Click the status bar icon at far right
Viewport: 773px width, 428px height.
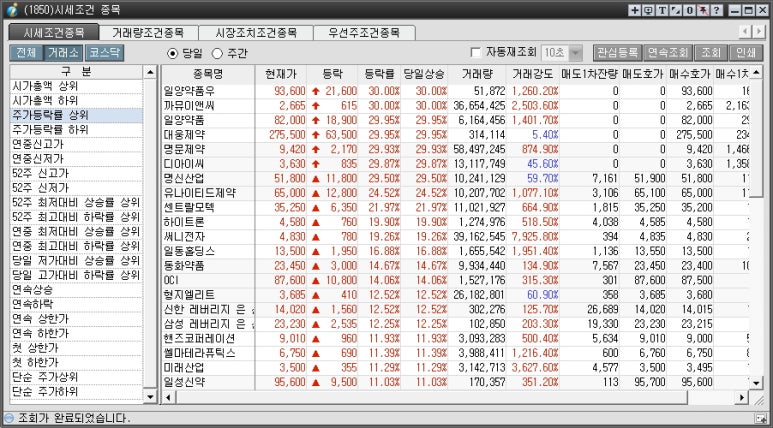click(x=761, y=418)
